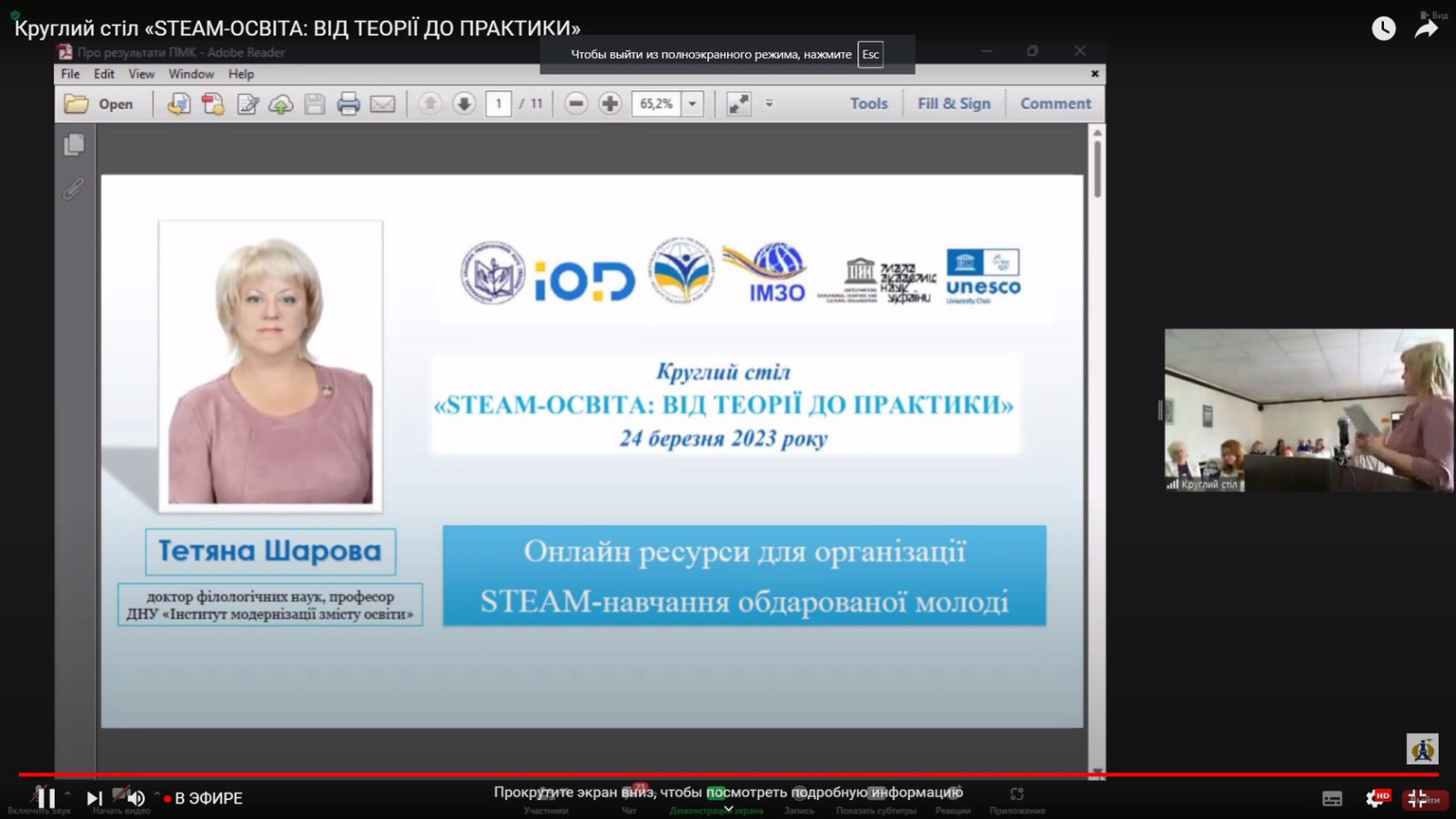This screenshot has width=1456, height=819.
Task: Open the Comment pane
Action: (x=1056, y=104)
